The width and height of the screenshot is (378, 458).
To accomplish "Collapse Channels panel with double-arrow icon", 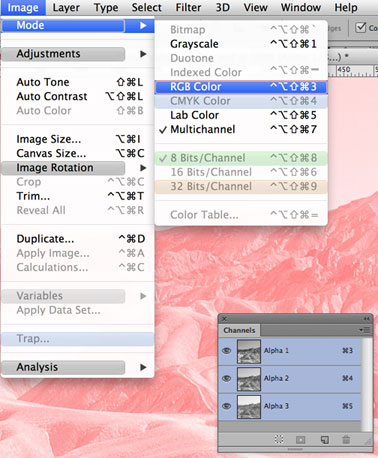I will click(366, 319).
